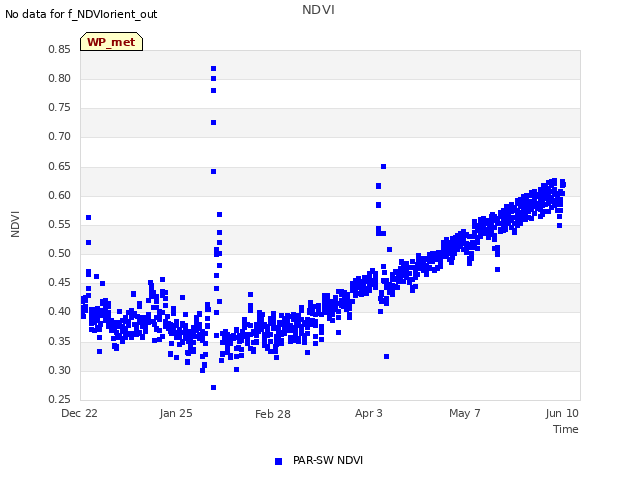
Task: Click the 0.30 y-axis tick label
Action: pos(60,370)
